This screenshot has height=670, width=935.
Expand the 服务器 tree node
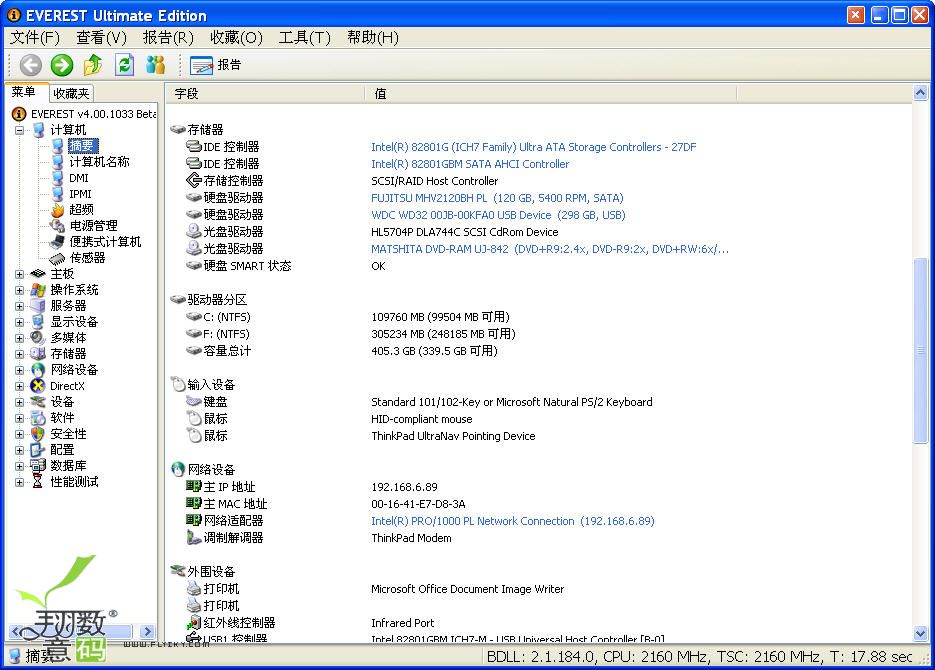[x=19, y=306]
